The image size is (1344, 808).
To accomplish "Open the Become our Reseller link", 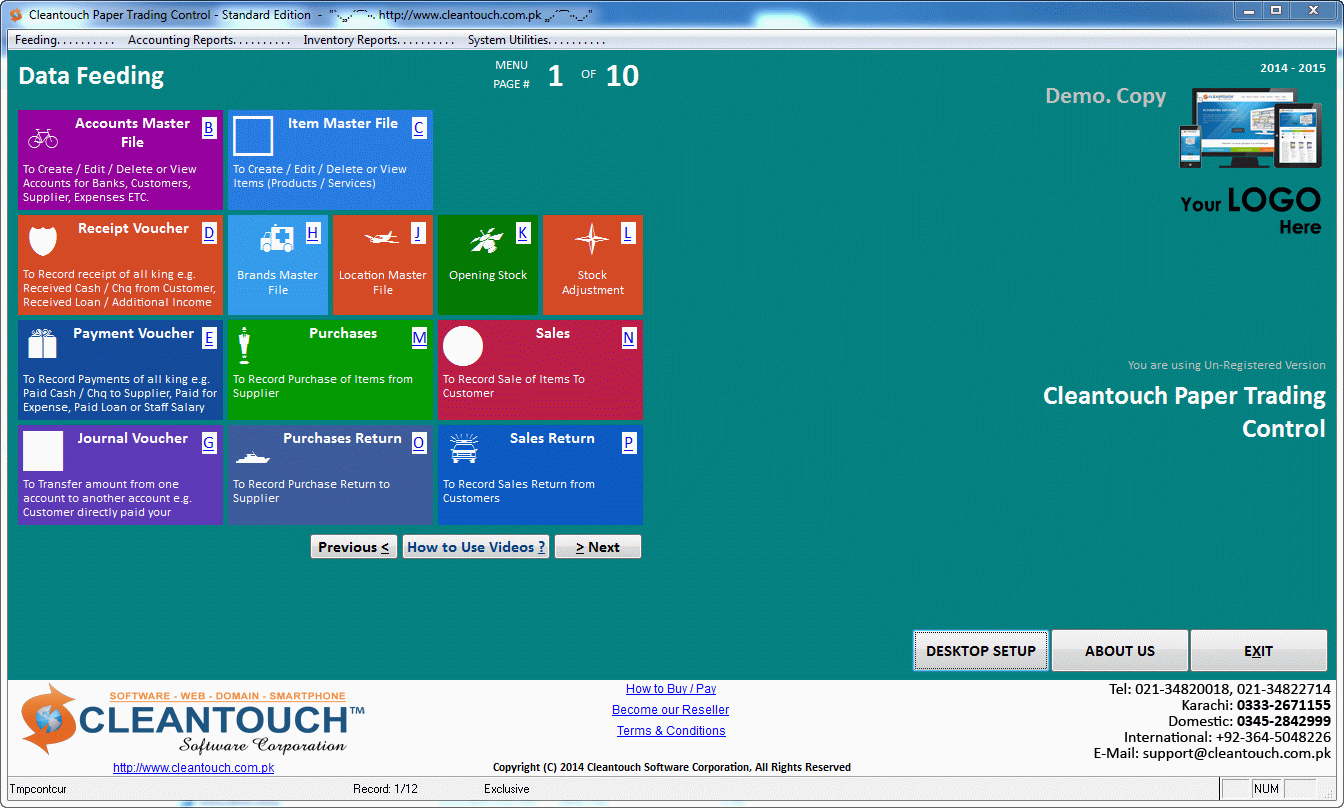I will click(x=671, y=710).
